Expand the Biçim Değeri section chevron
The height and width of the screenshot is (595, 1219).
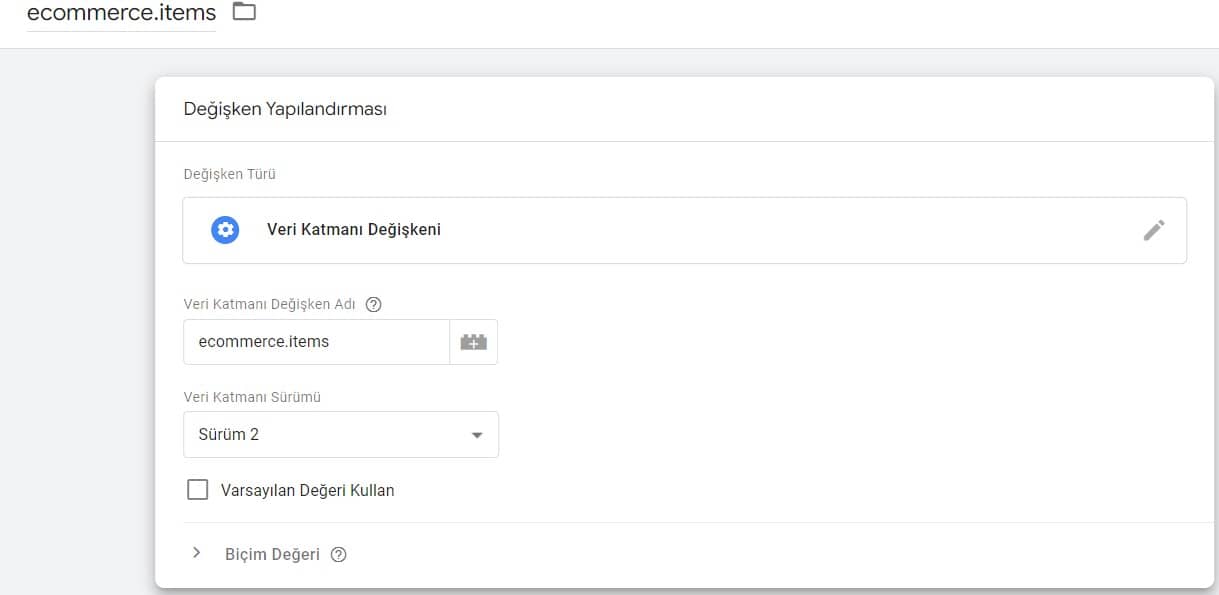(x=196, y=552)
